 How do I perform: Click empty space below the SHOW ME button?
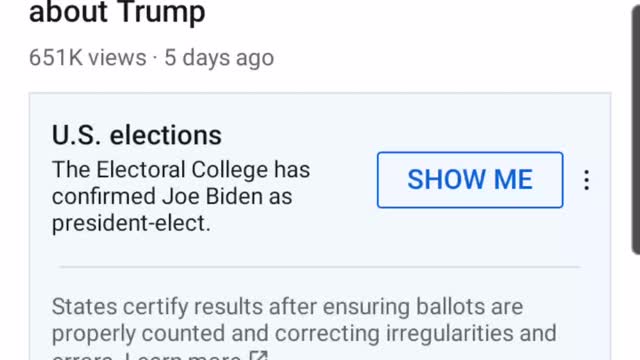[x=470, y=237]
